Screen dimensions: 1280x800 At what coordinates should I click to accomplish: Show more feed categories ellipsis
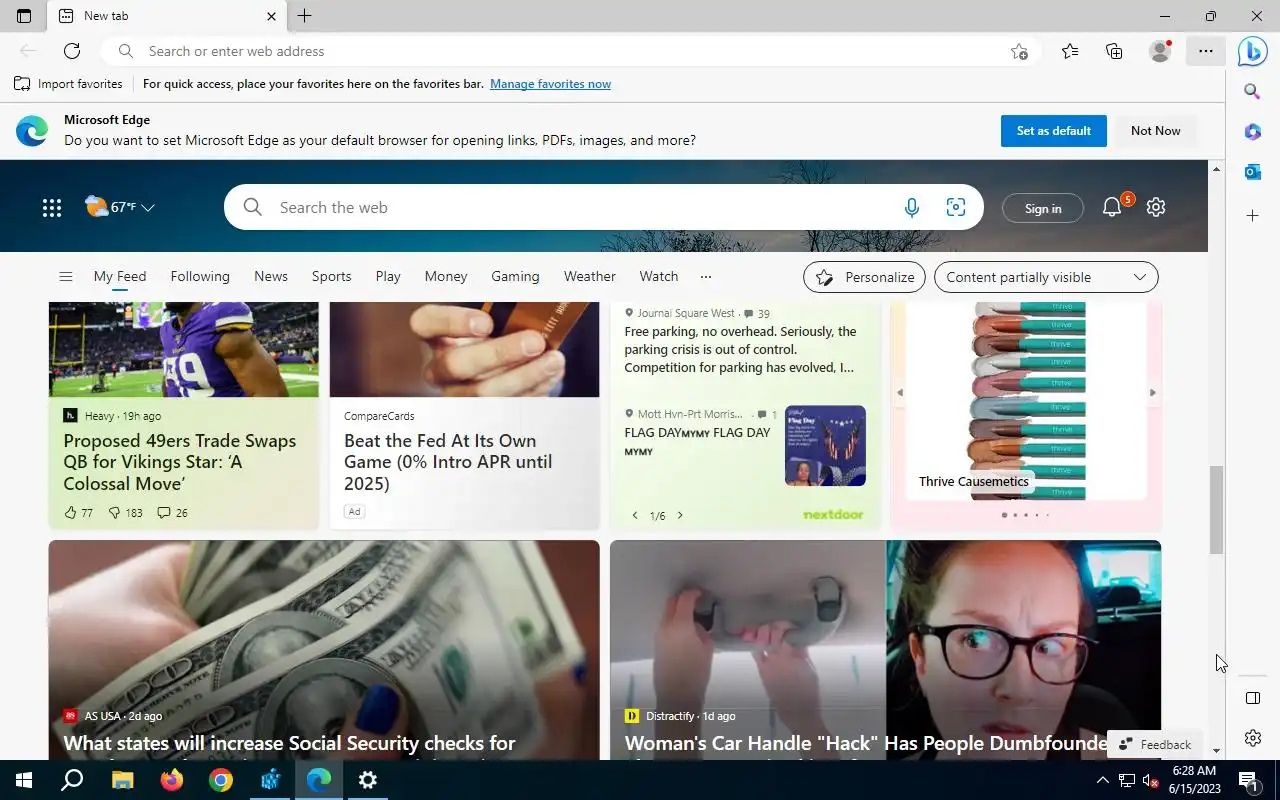click(x=706, y=277)
